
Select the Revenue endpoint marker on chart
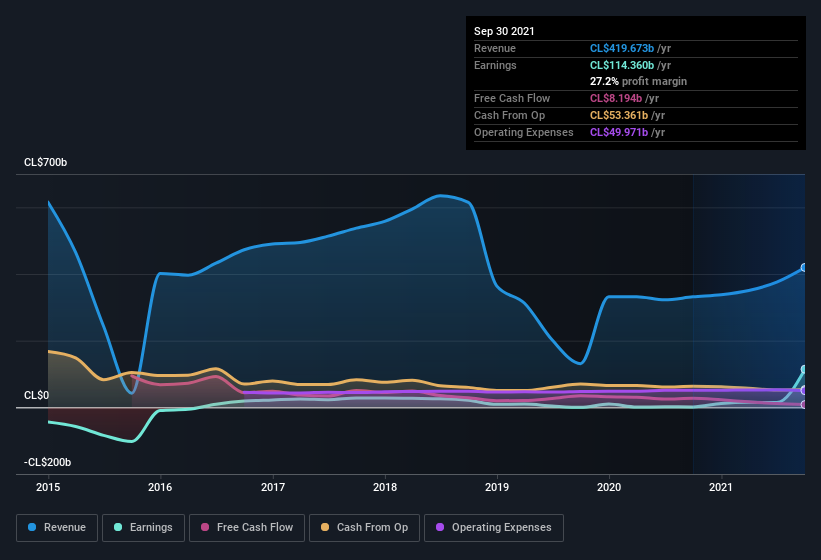tap(804, 267)
